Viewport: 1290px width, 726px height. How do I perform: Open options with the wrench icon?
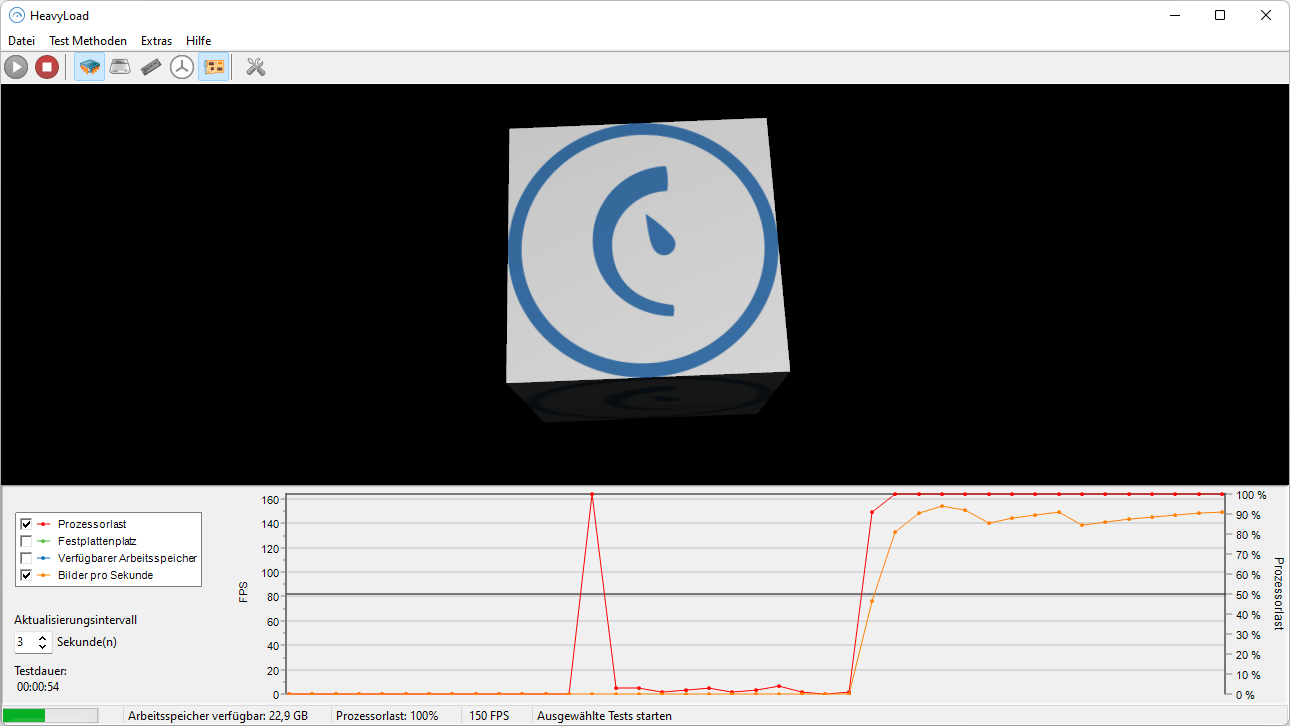click(x=255, y=67)
